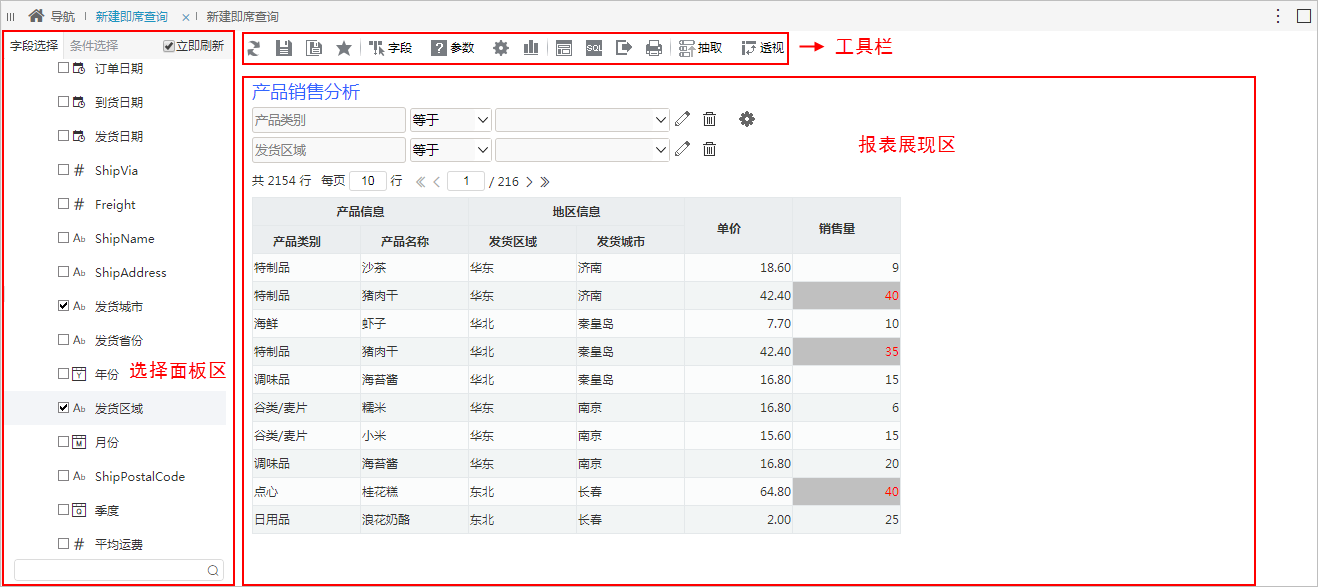Click the rows-per-page input box

(x=368, y=181)
